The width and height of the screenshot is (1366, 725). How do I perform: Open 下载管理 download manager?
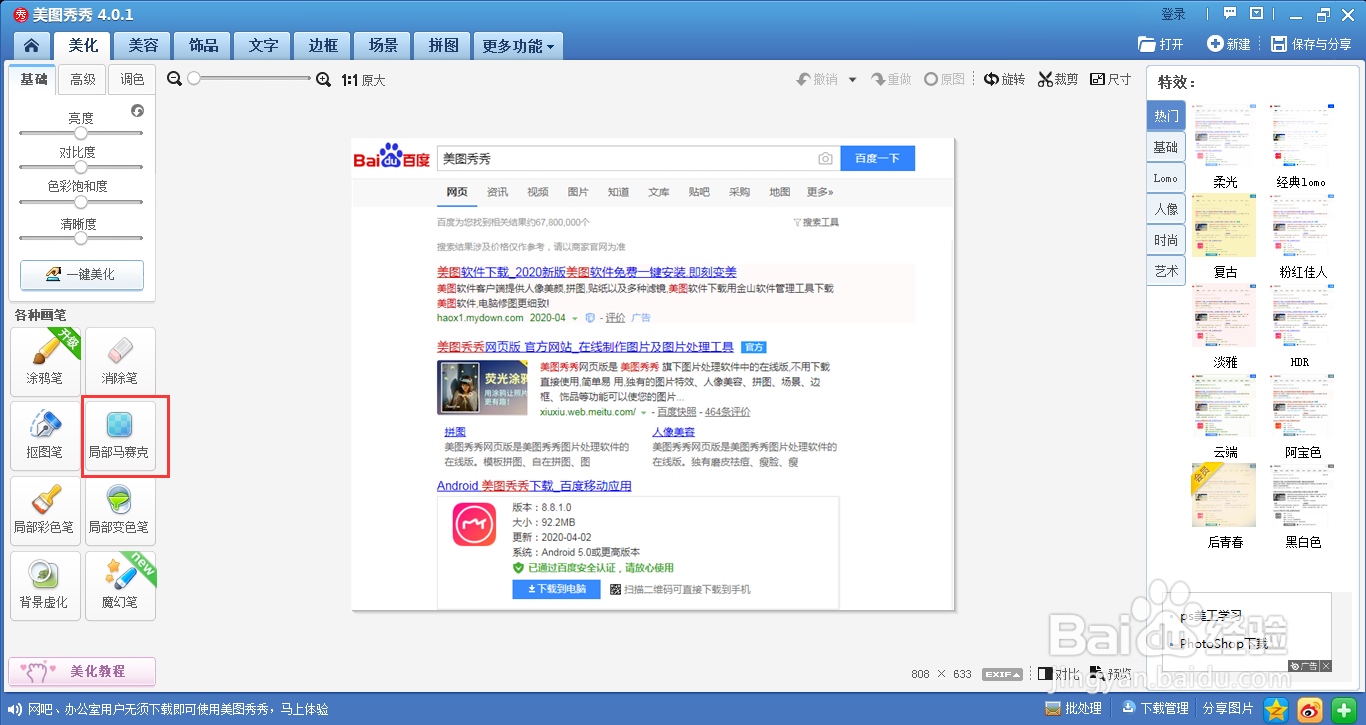pos(1155,708)
